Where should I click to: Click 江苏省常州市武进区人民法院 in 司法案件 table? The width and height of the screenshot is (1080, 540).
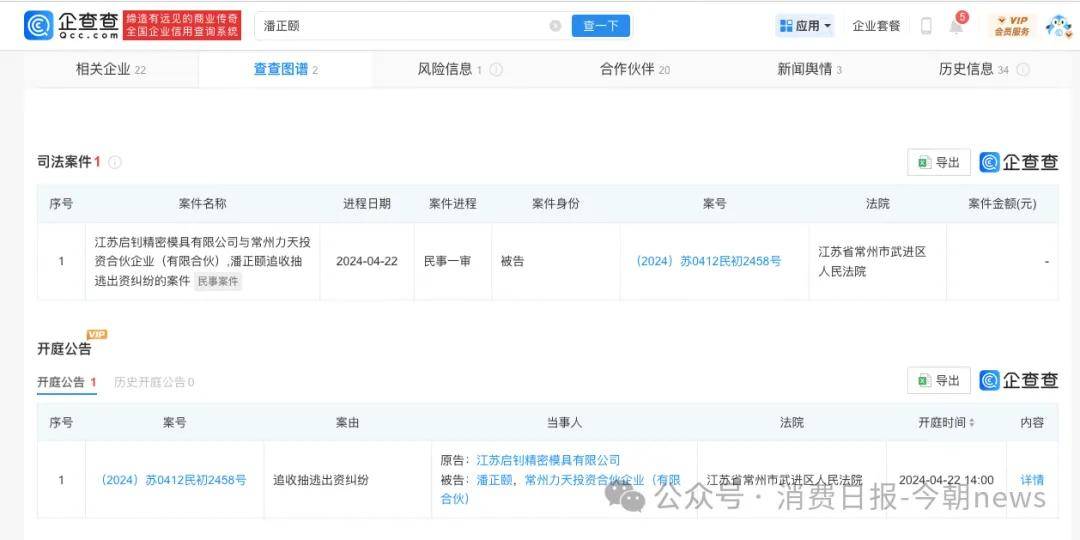coord(872,262)
